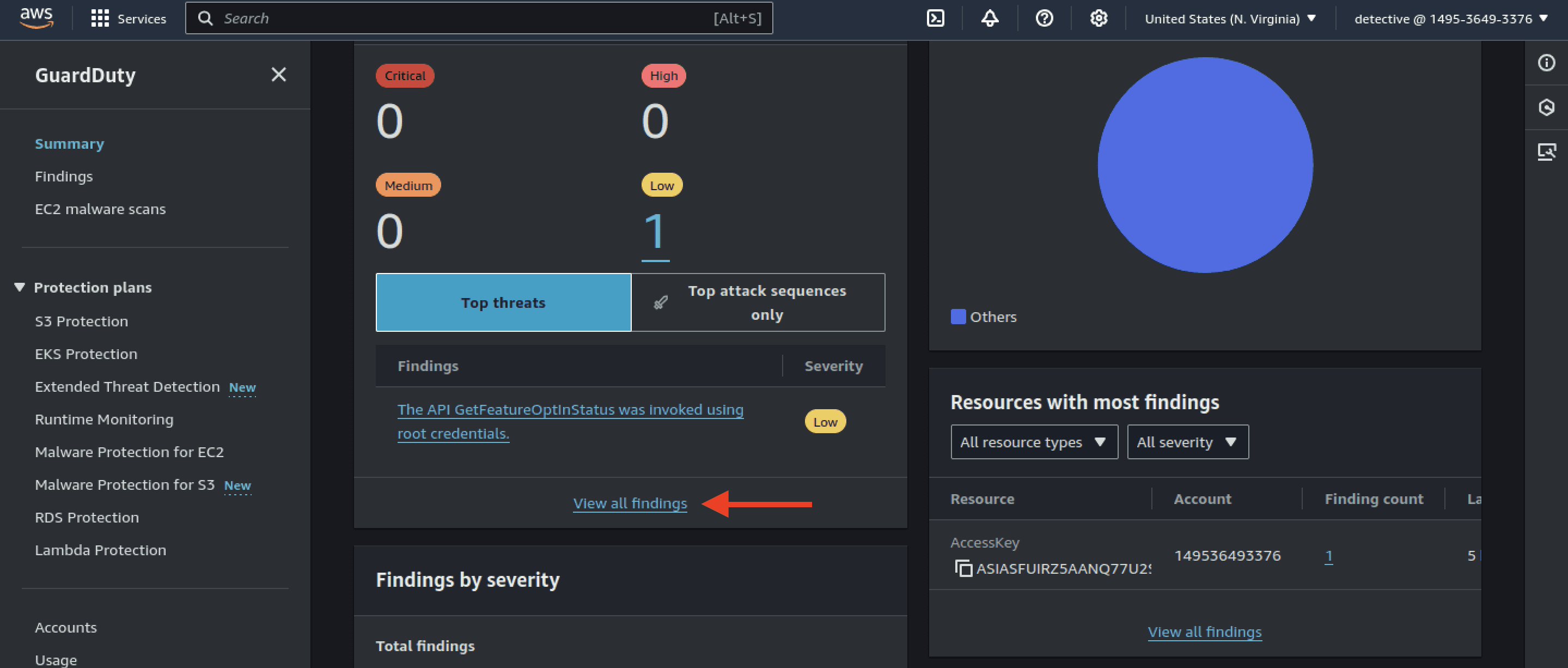Viewport: 1568px width, 668px height.
Task: Click the blue Others pie chart
Action: click(1205, 165)
